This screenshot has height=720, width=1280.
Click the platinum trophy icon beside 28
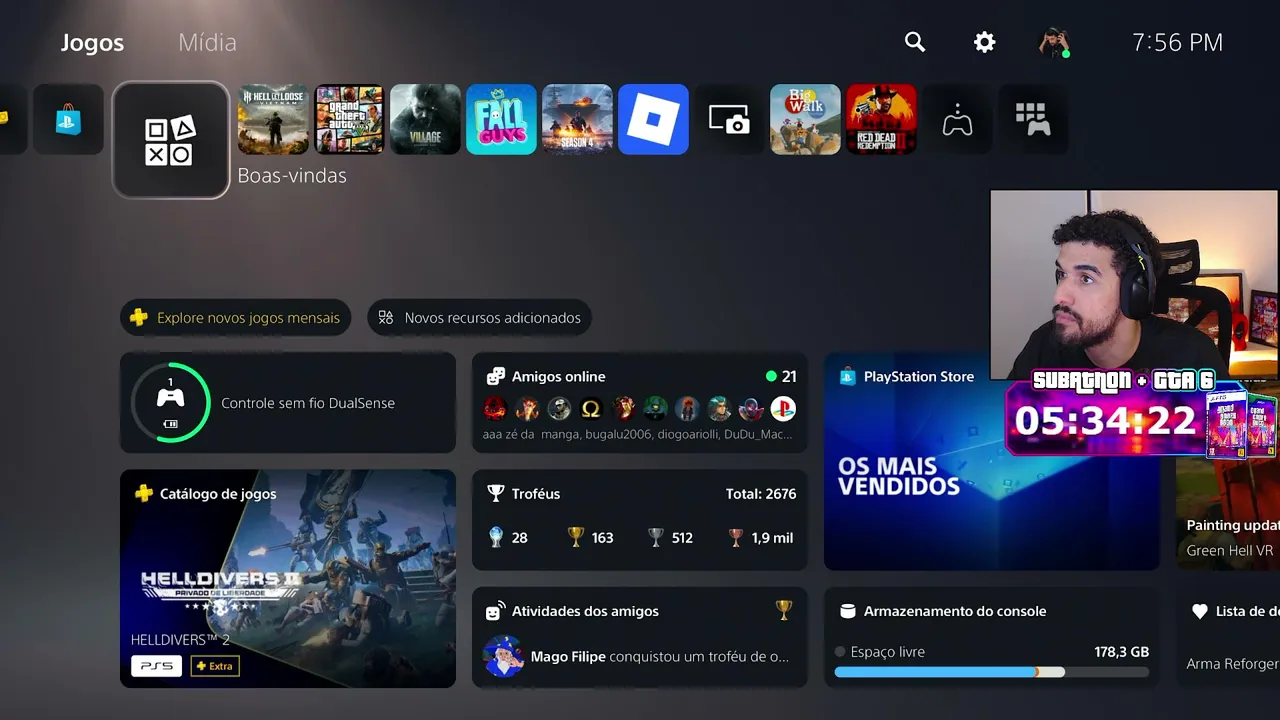coord(495,537)
